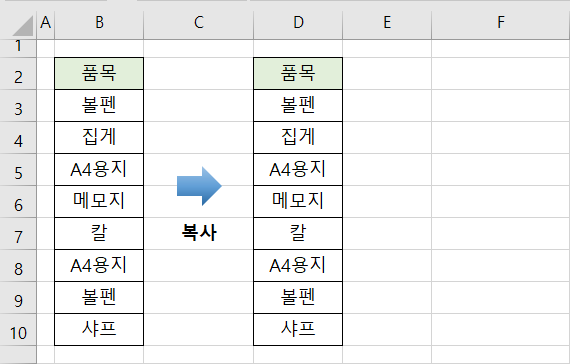Viewport: 570px width, 364px height.
Task: Select column E header
Action: click(x=387, y=24)
